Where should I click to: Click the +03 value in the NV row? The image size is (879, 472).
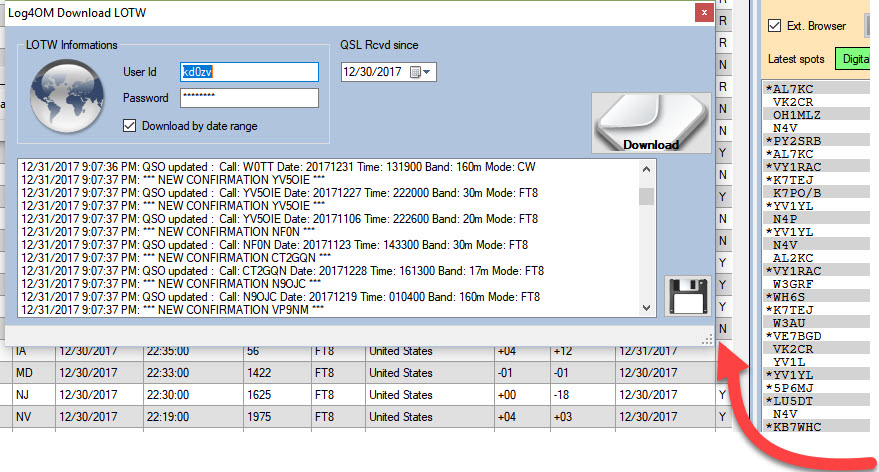[563, 417]
